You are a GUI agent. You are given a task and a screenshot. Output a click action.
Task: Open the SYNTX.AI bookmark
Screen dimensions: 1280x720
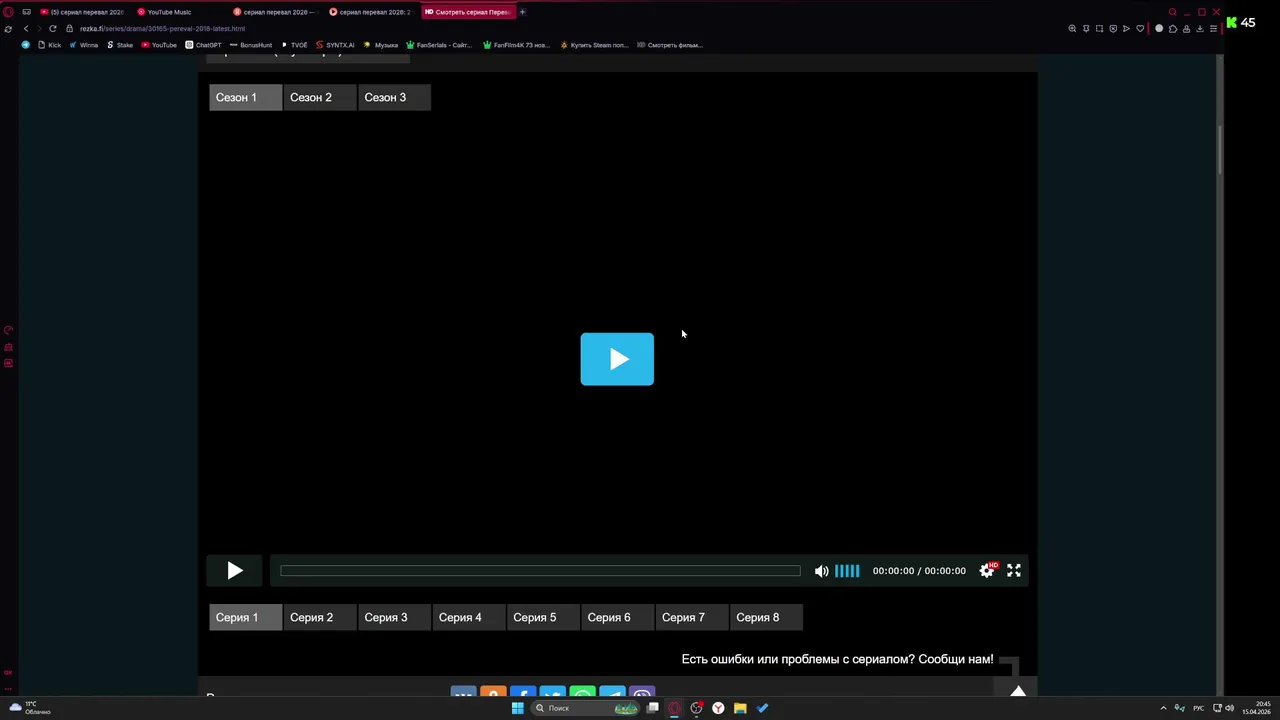(x=334, y=45)
